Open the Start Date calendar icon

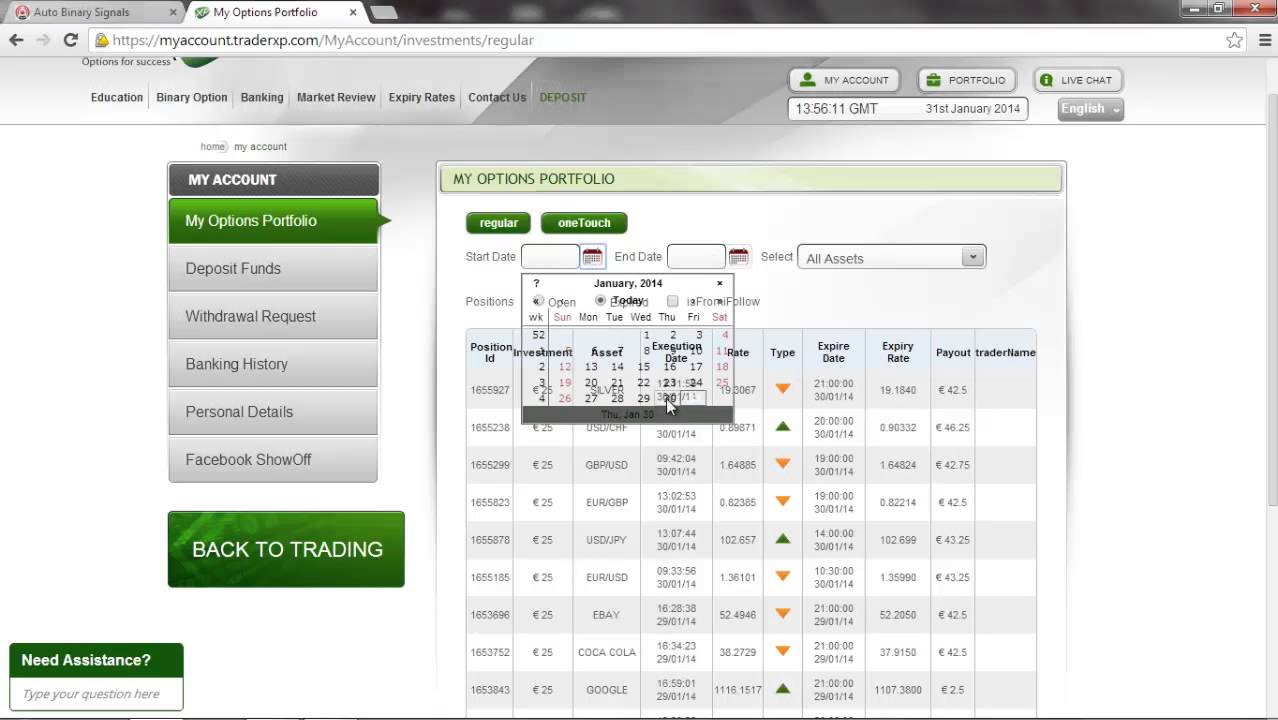[592, 257]
